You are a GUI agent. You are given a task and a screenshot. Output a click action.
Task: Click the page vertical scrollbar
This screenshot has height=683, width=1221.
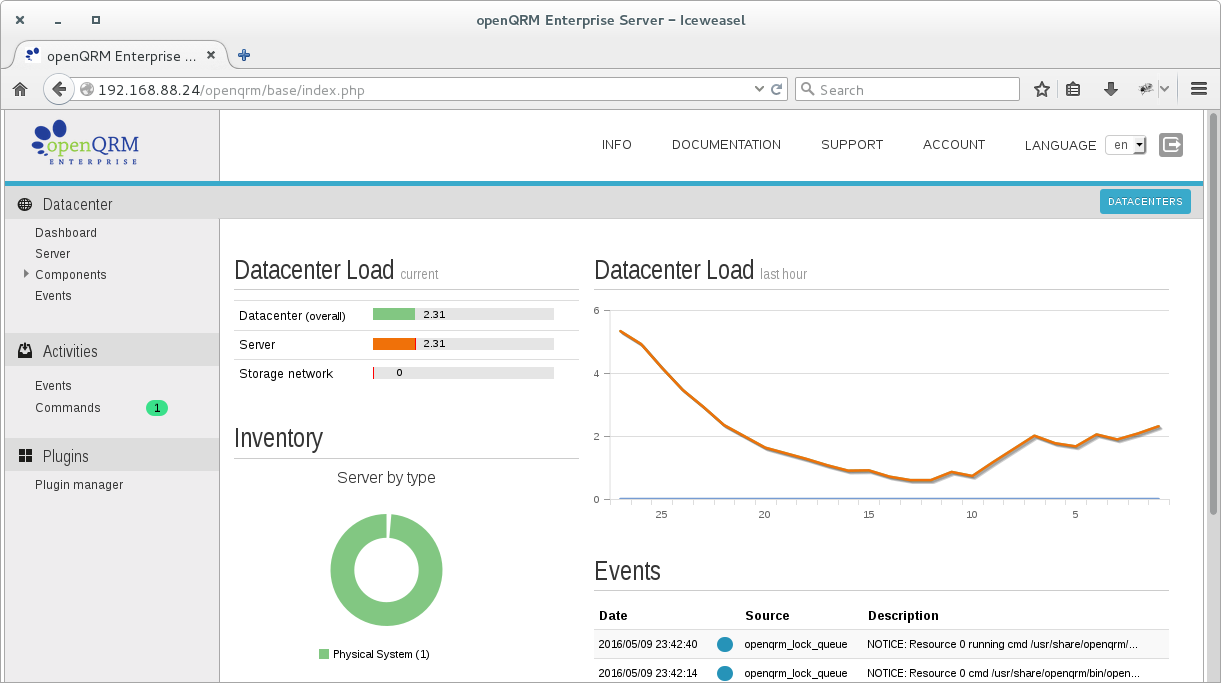click(x=1213, y=315)
